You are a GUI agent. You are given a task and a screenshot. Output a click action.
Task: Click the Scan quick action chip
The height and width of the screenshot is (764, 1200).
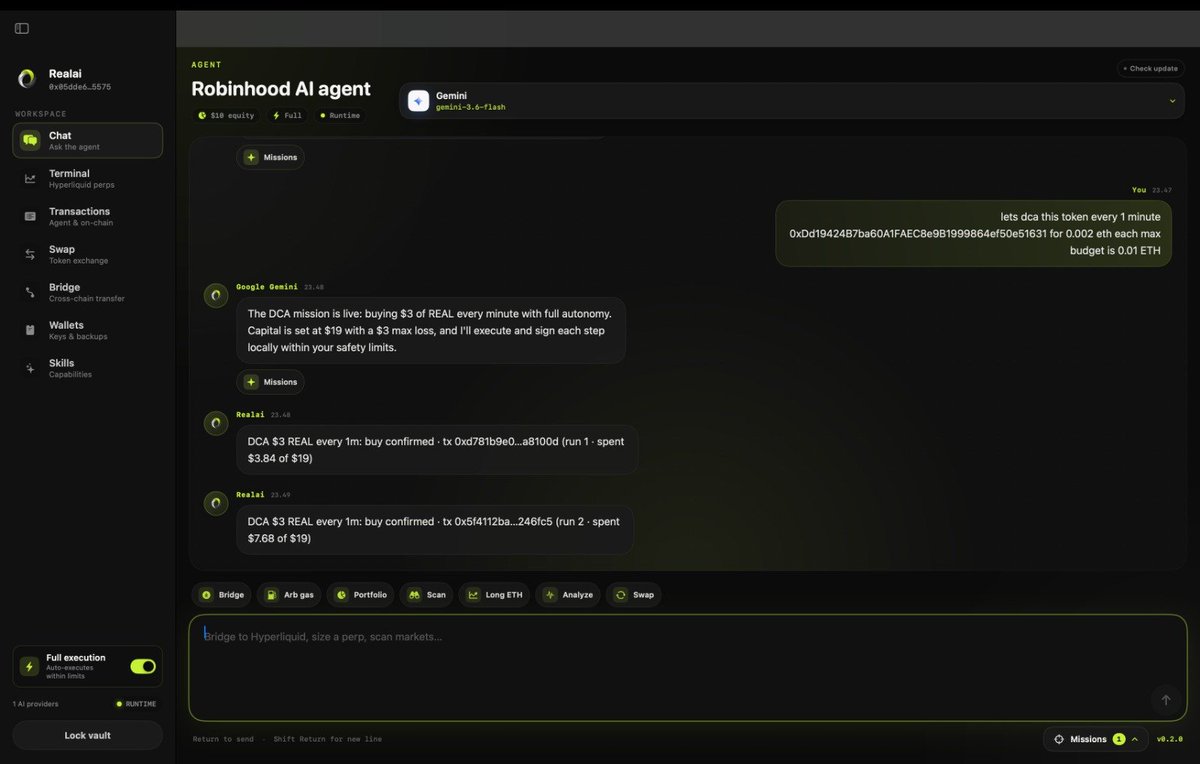426,595
